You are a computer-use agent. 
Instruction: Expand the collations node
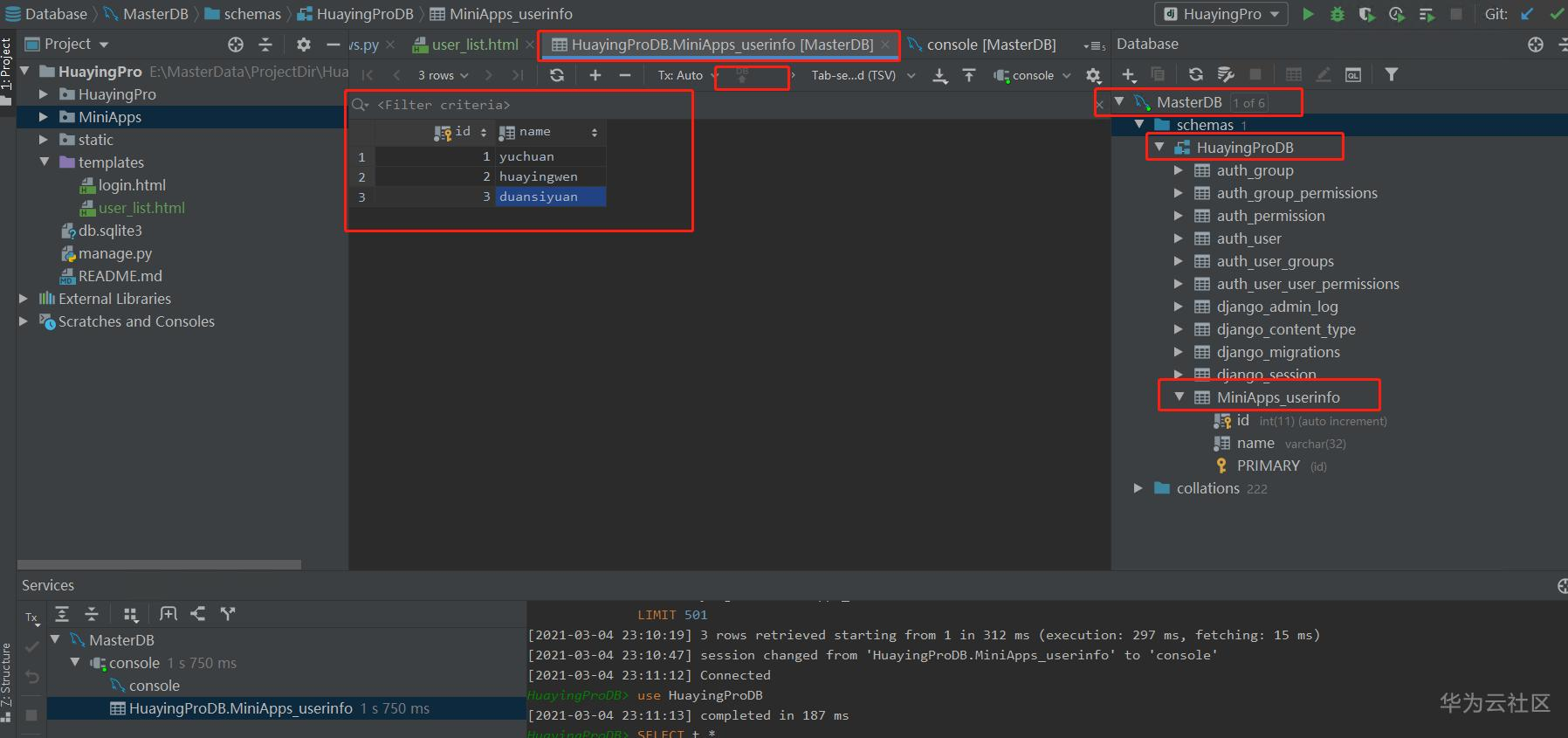(x=1138, y=488)
